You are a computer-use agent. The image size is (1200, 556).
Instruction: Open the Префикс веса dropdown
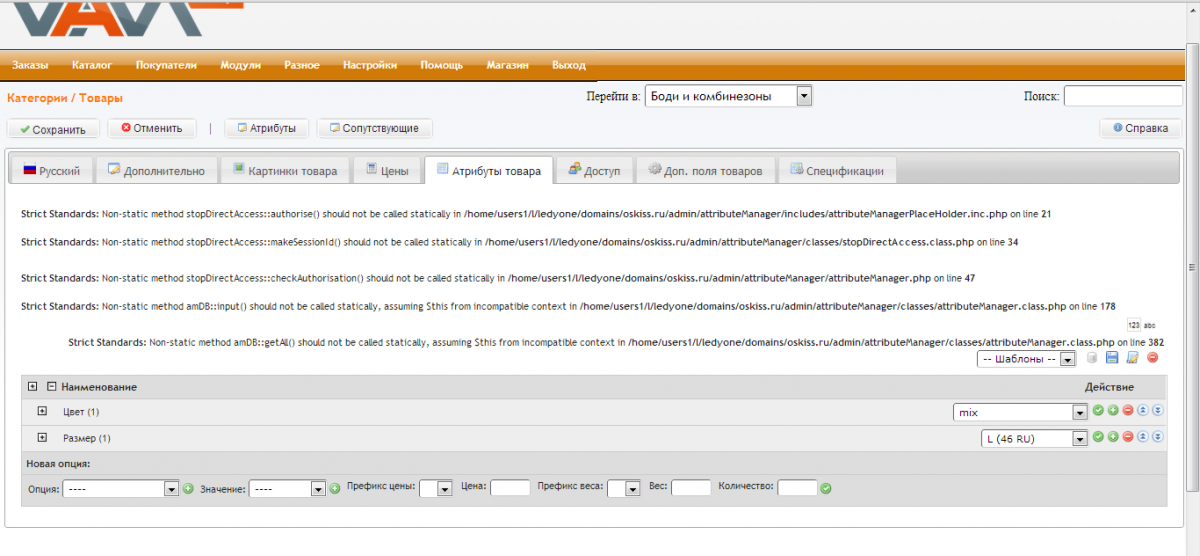click(624, 489)
